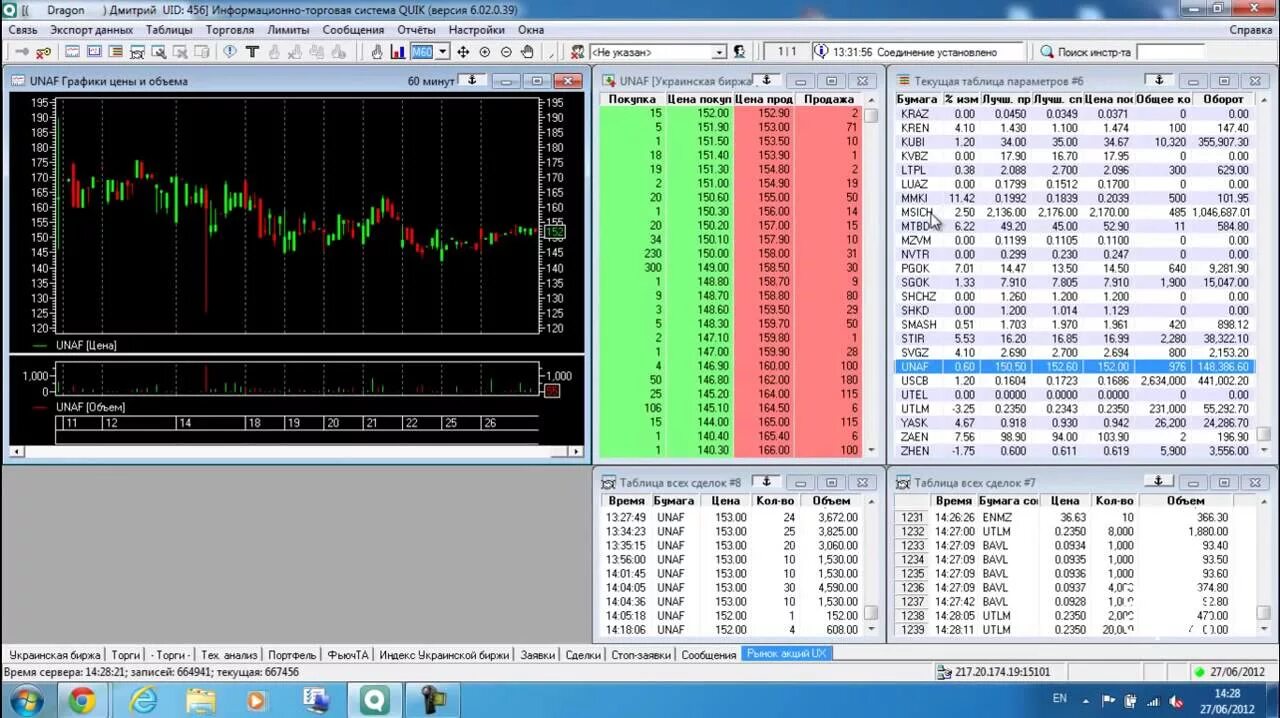The image size is (1280, 718).
Task: Click the Время header in trades table #8
Action: (626, 501)
